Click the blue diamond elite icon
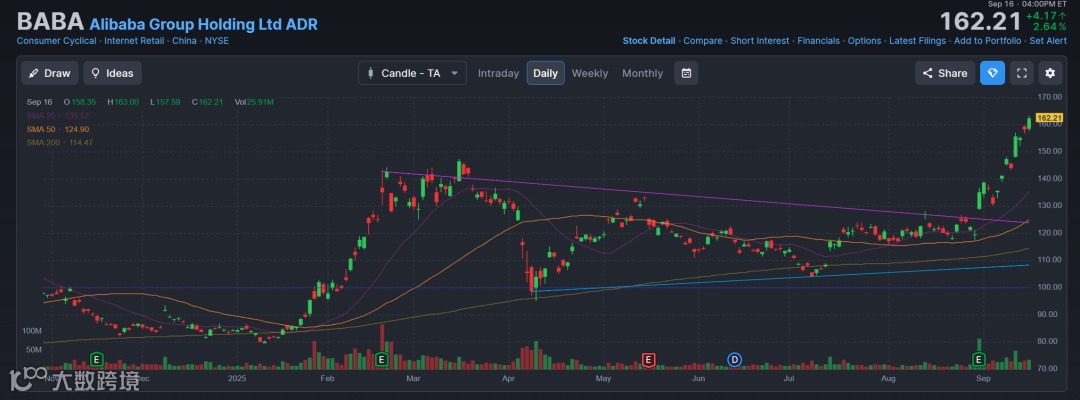1080x400 pixels. click(993, 73)
